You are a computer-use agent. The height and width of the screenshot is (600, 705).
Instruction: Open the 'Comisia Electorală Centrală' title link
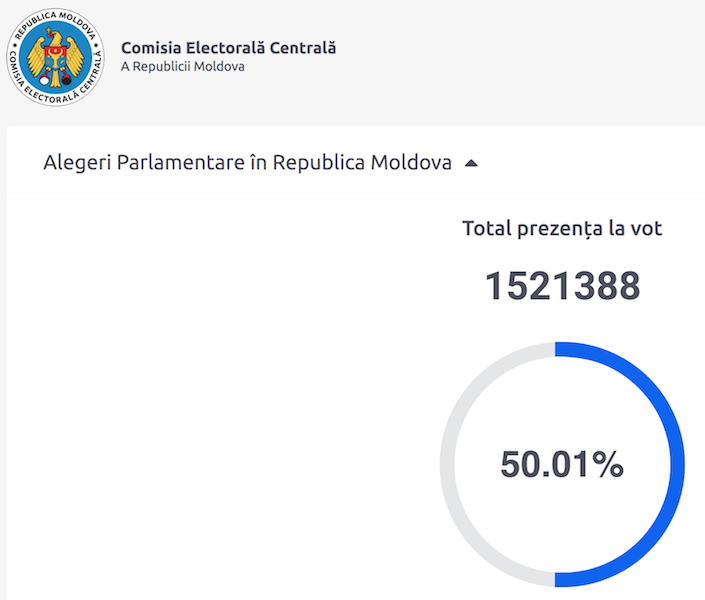228,48
